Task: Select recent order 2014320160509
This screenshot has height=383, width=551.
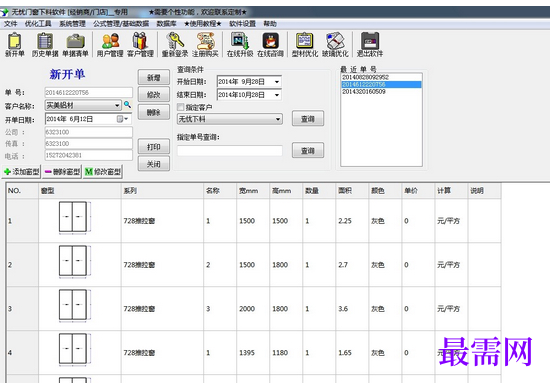Action: [381, 92]
